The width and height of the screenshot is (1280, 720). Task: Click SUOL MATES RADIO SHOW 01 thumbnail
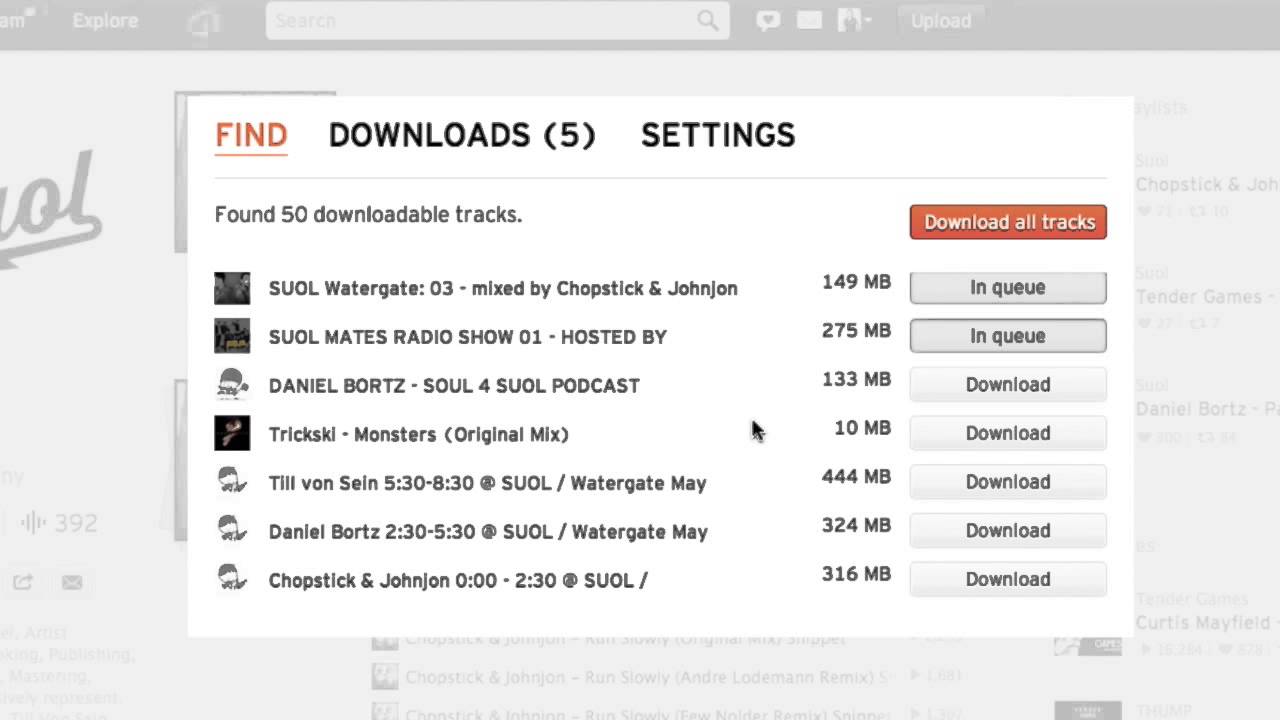pyautogui.click(x=232, y=336)
